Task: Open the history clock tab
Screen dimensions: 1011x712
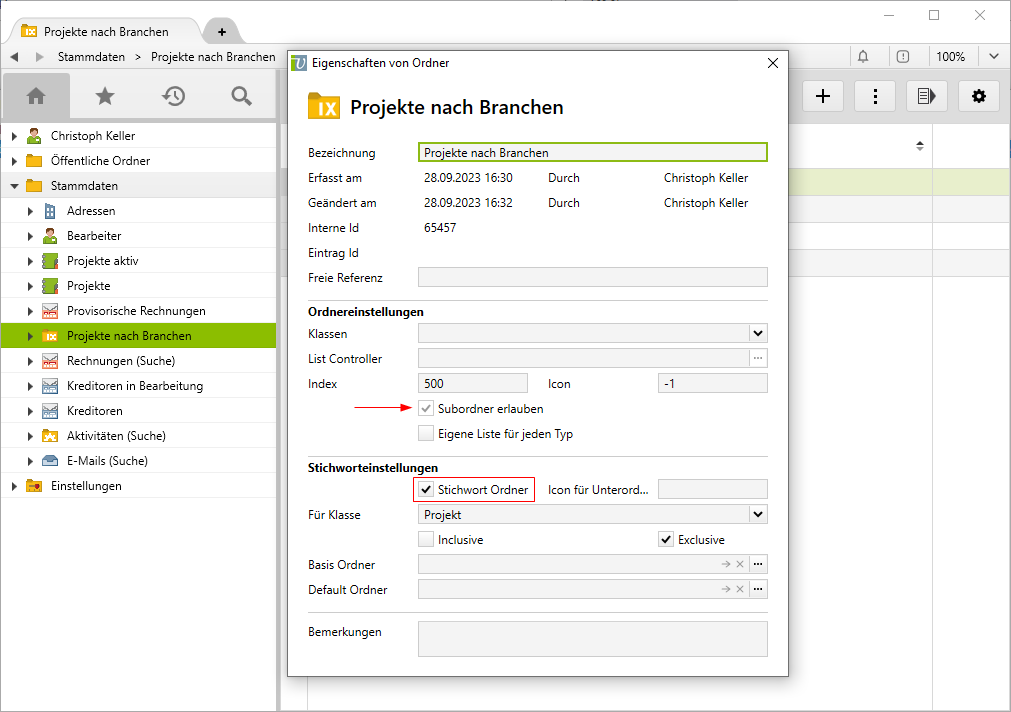Action: click(174, 96)
